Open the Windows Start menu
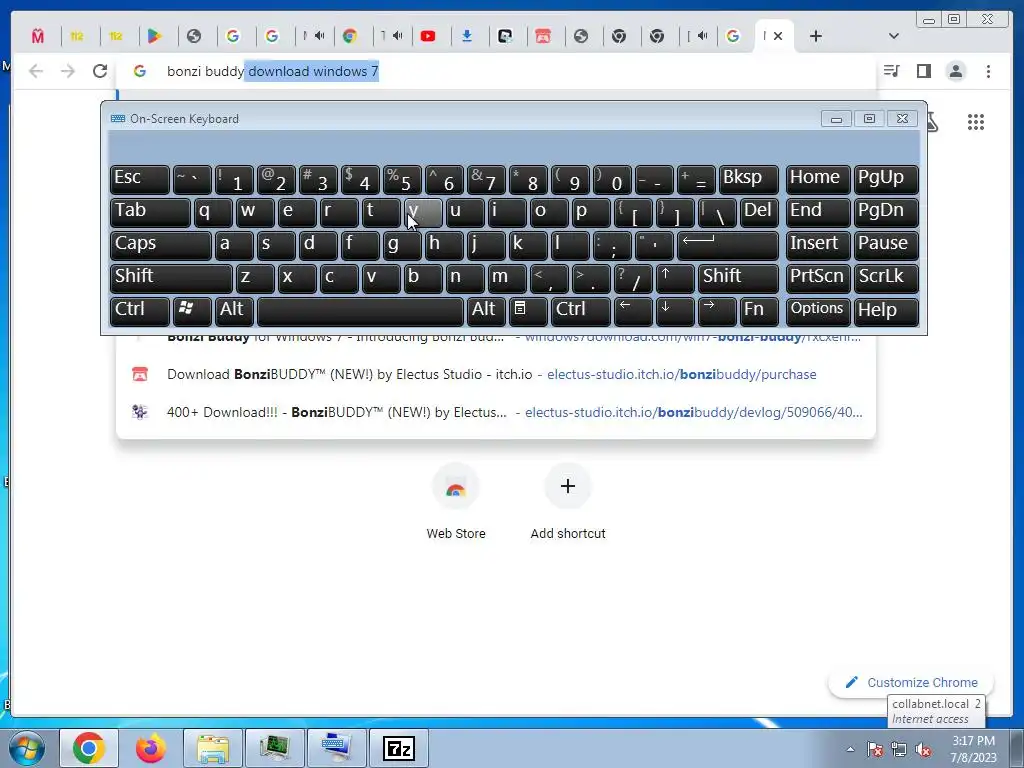 tap(27, 748)
